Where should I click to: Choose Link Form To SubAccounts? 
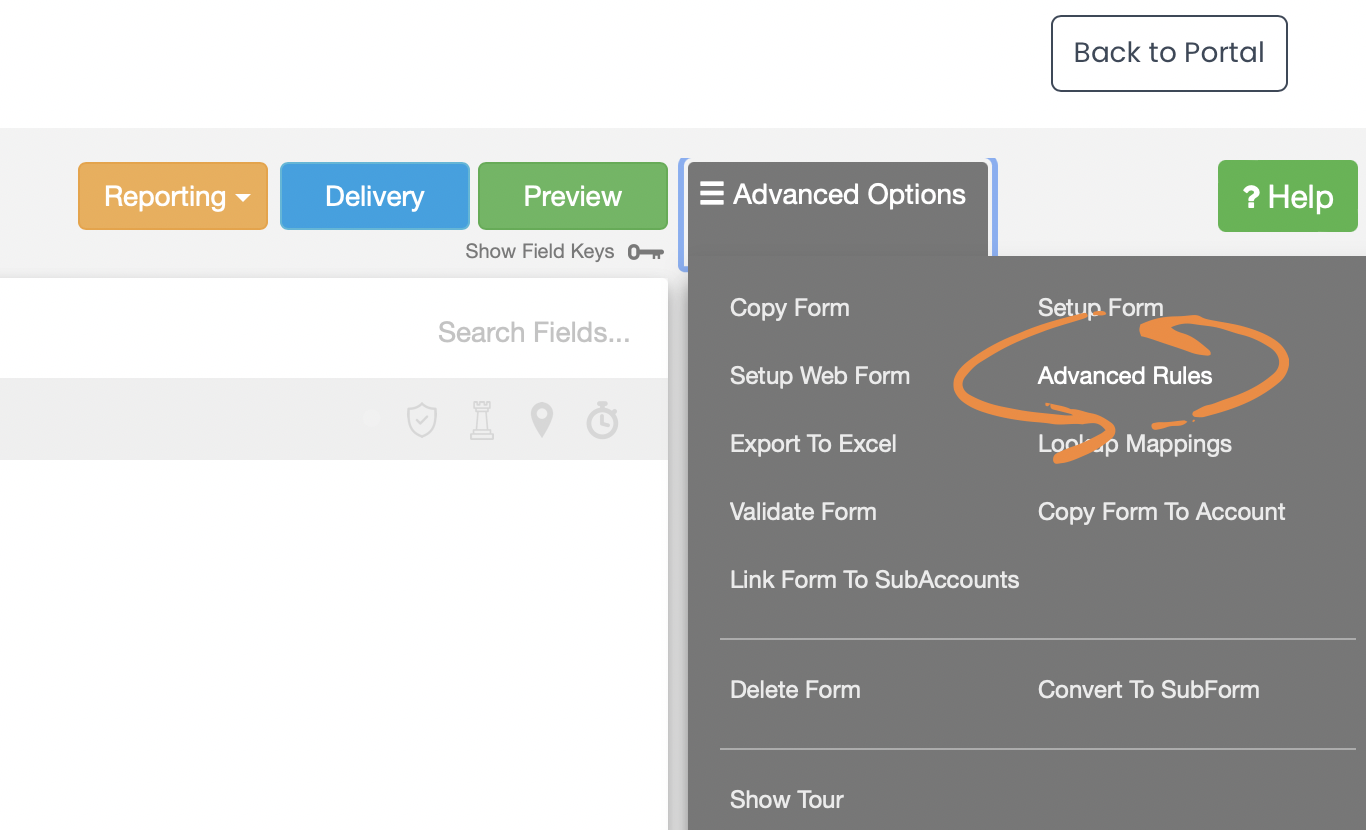[874, 580]
